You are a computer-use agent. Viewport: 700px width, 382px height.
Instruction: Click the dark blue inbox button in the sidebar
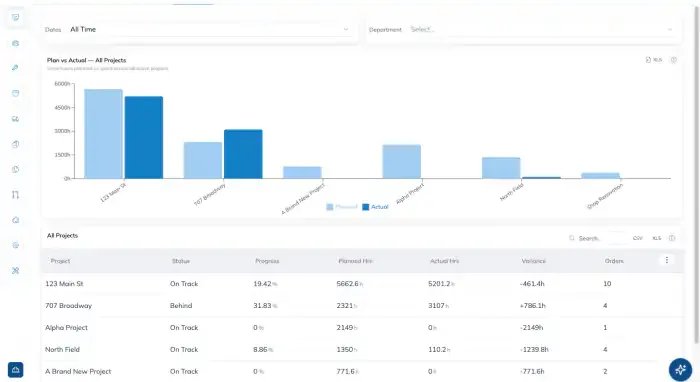pos(16,370)
